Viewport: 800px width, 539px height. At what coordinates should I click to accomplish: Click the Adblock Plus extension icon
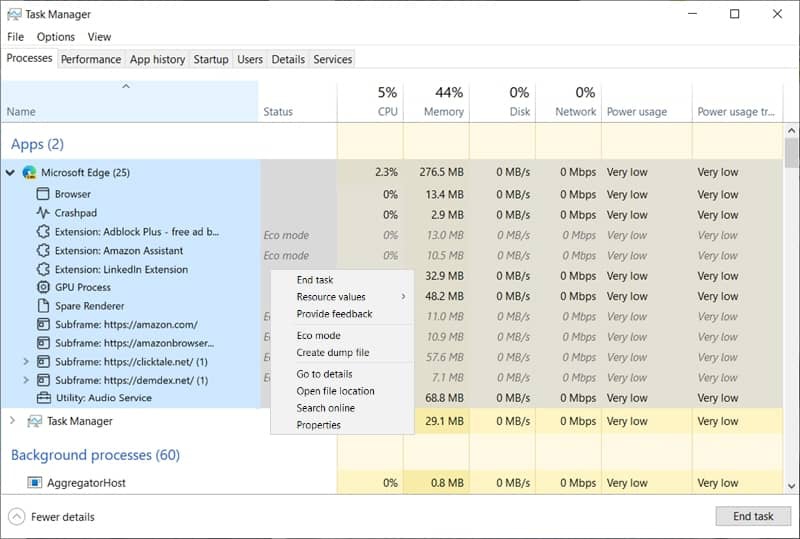(43, 232)
